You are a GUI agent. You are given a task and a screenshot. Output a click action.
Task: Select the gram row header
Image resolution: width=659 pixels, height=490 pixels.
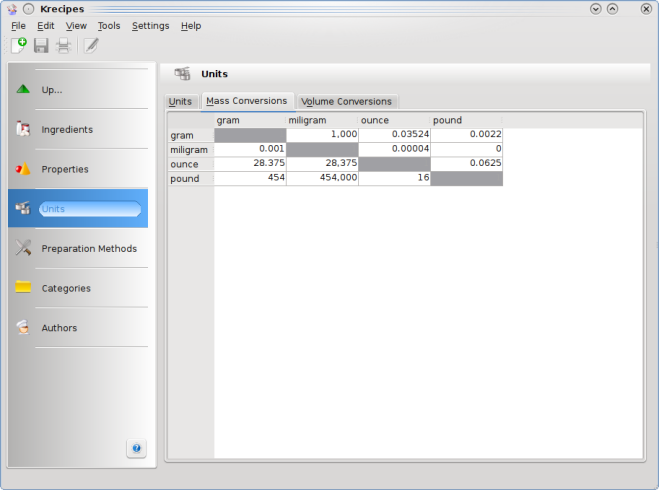click(x=191, y=135)
